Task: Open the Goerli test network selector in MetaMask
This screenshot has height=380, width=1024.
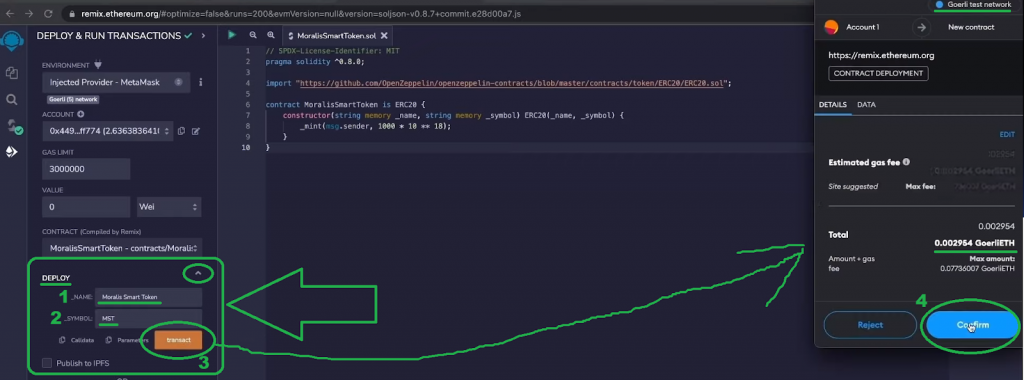Action: [x=973, y=5]
